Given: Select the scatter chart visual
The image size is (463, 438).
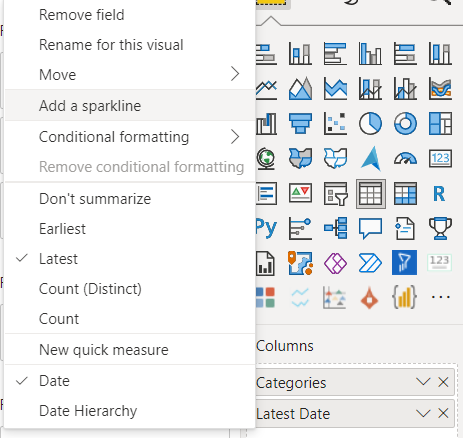Looking at the screenshot, I should point(335,123).
